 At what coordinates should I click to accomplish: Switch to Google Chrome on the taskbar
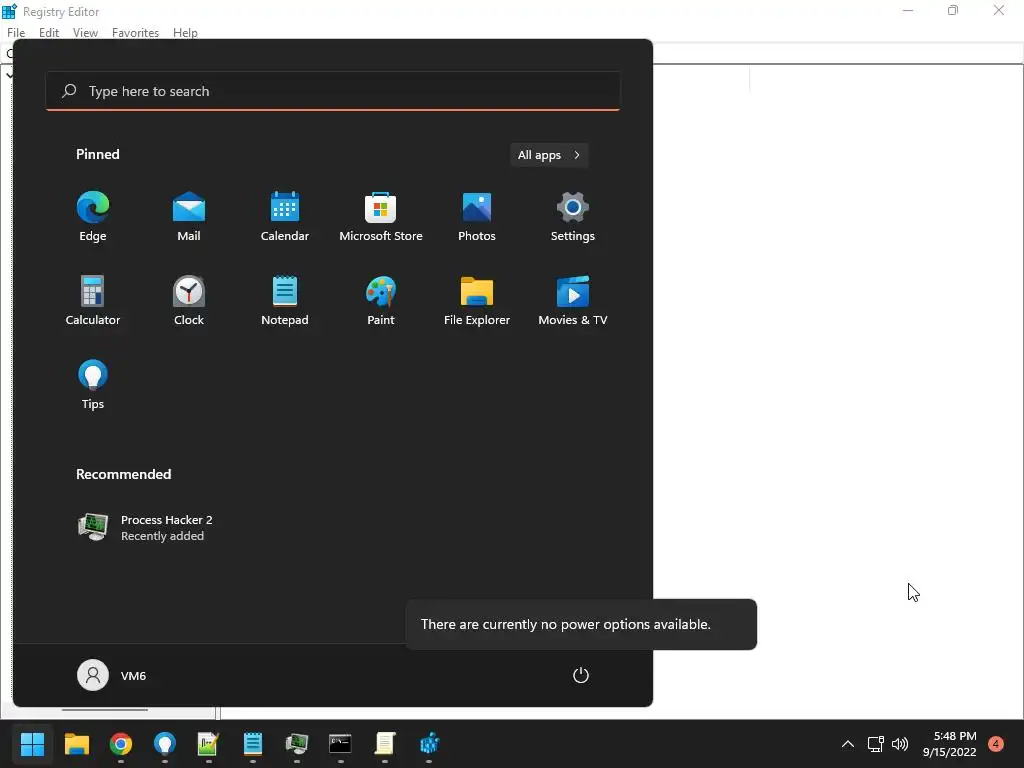tap(121, 744)
